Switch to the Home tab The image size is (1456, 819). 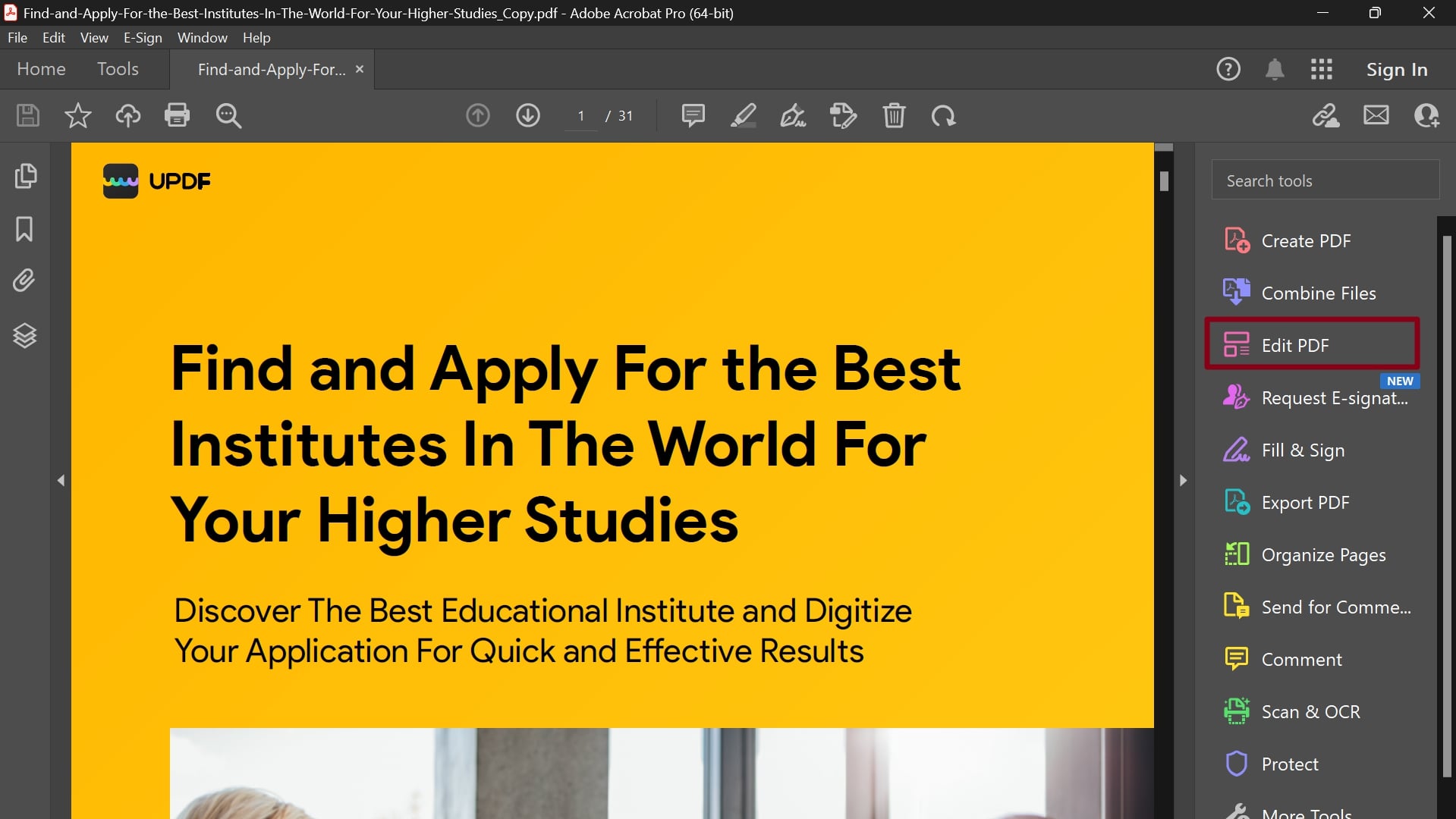tap(40, 69)
